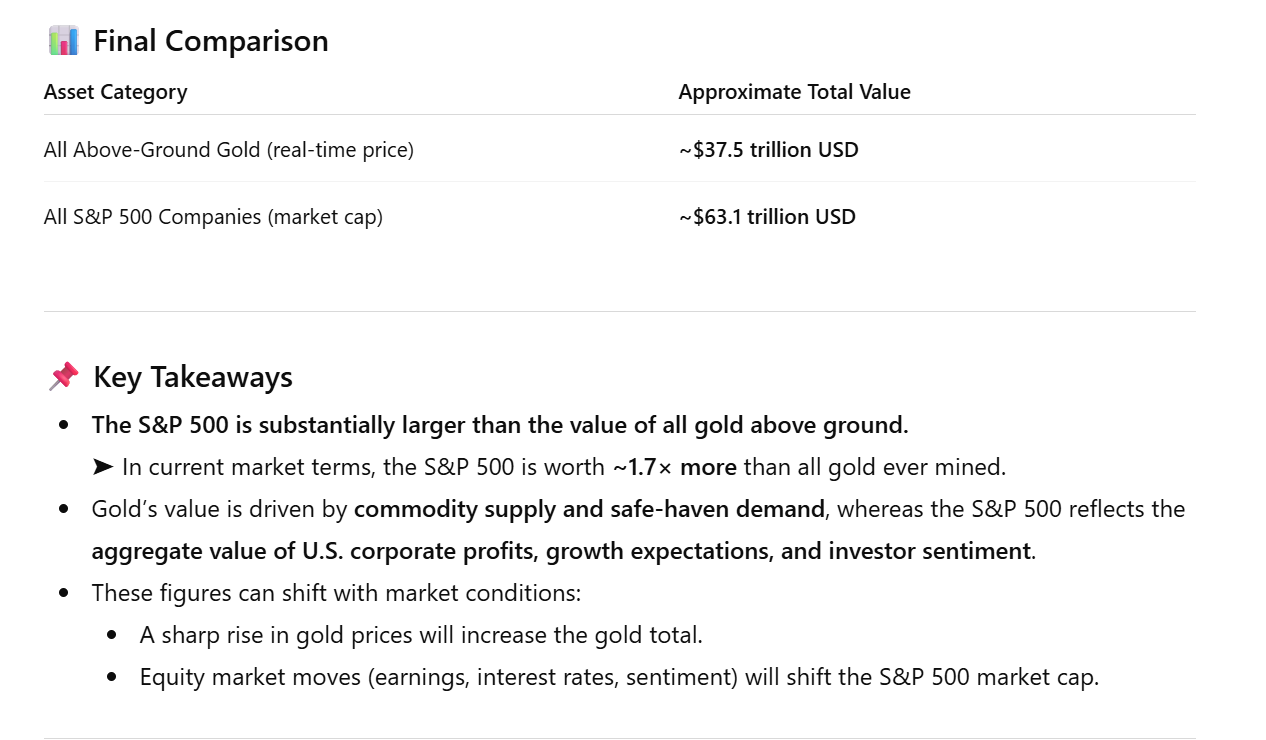Viewport: 1266px width, 740px height.
Task: Click the bullet dot before 'Gold's value is driven'
Action: (64, 509)
